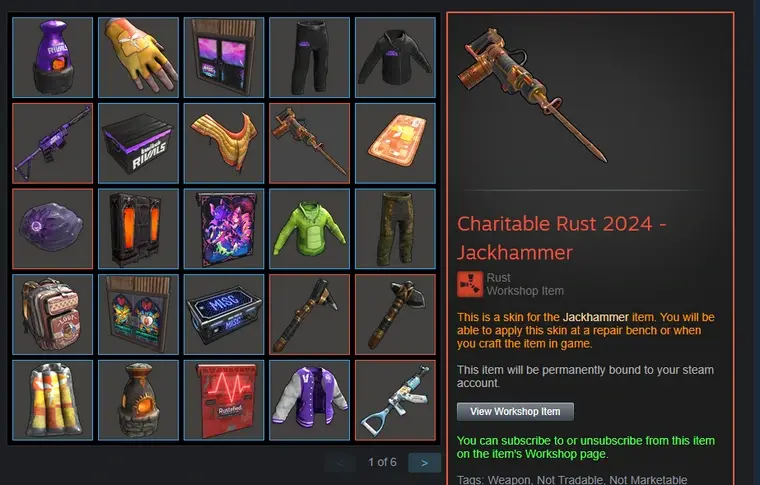Select the jackhammer skin in grid
The width and height of the screenshot is (760, 485).
pyautogui.click(x=309, y=143)
